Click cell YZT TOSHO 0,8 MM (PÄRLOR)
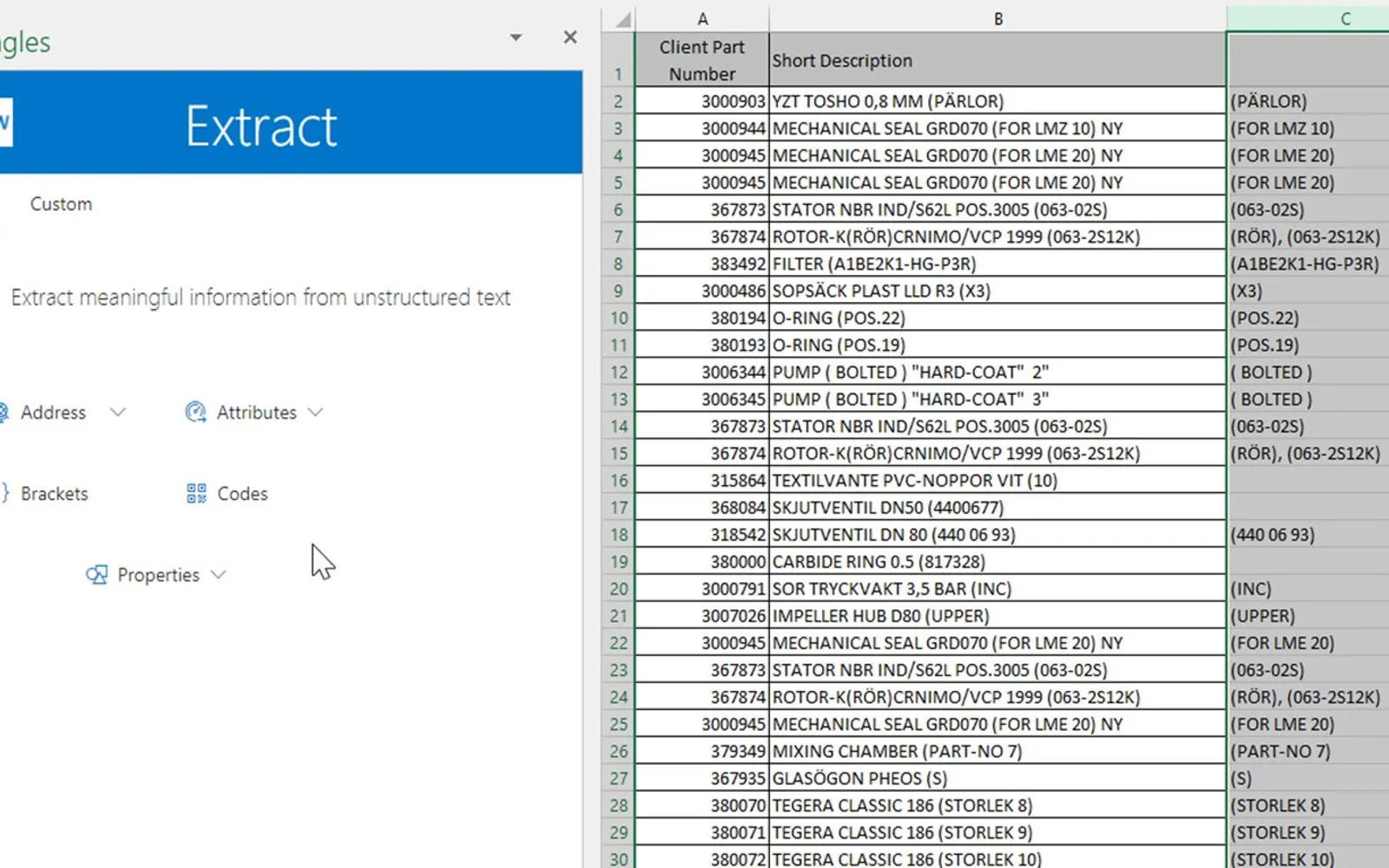The width and height of the screenshot is (1389, 868). point(997,101)
